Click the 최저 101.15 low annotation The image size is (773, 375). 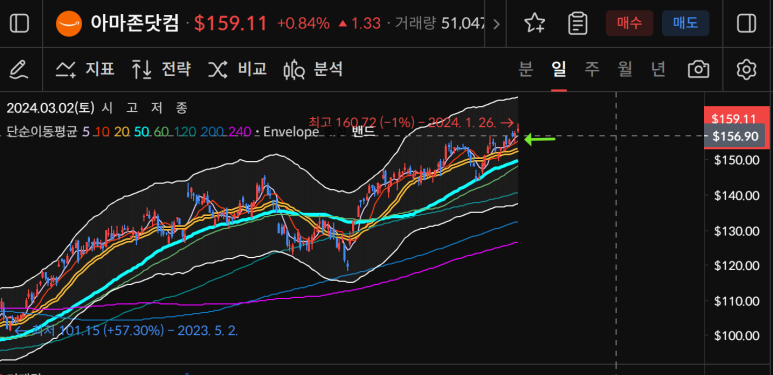coord(126,330)
